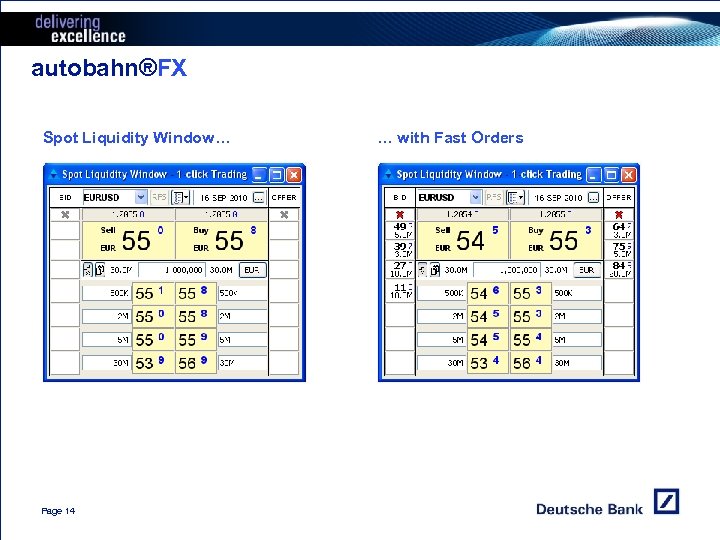
Task: Click the Buy EUR 55 3 tile
Action: (556, 240)
